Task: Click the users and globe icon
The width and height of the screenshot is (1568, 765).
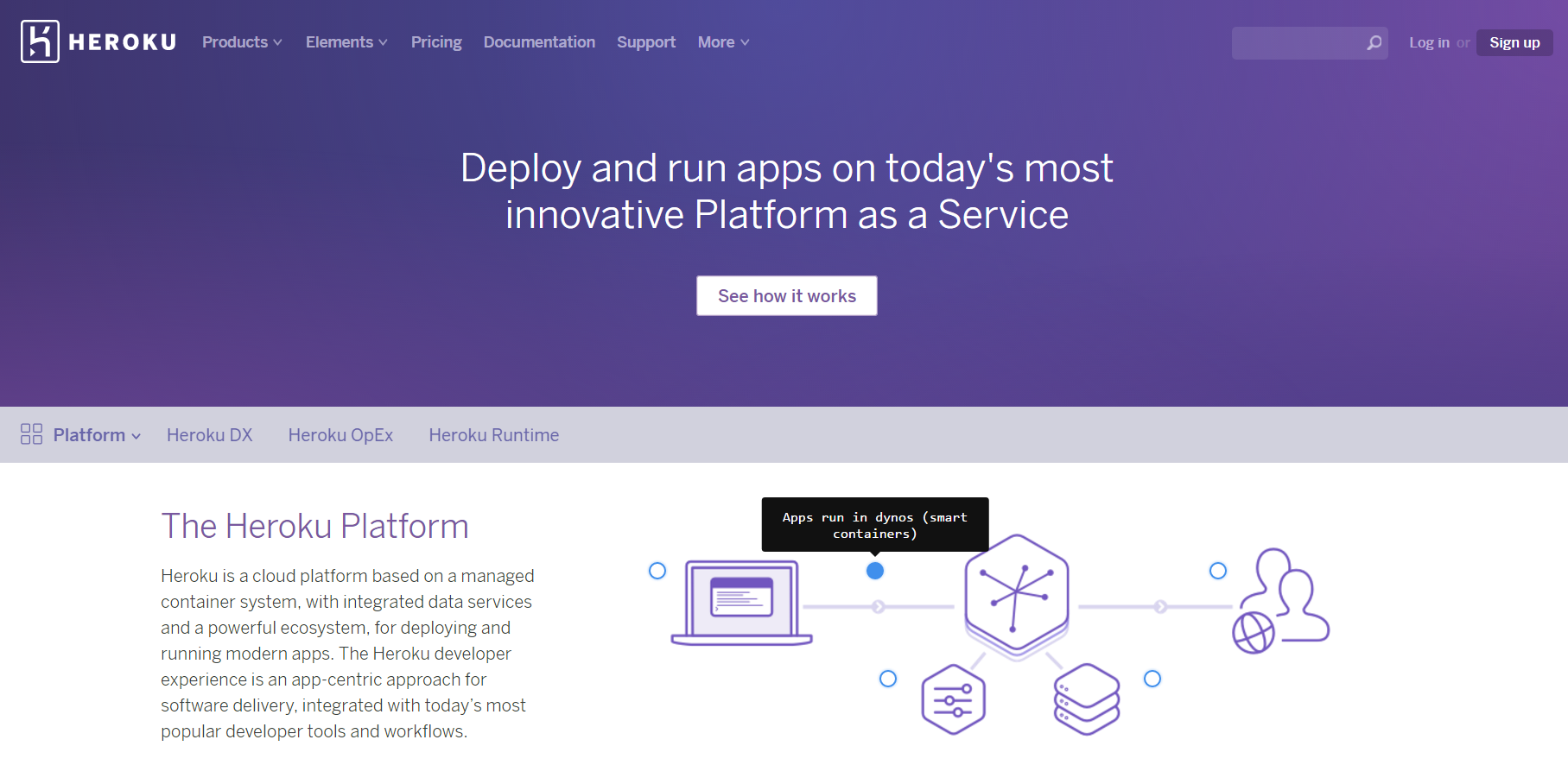Action: pos(1280,601)
